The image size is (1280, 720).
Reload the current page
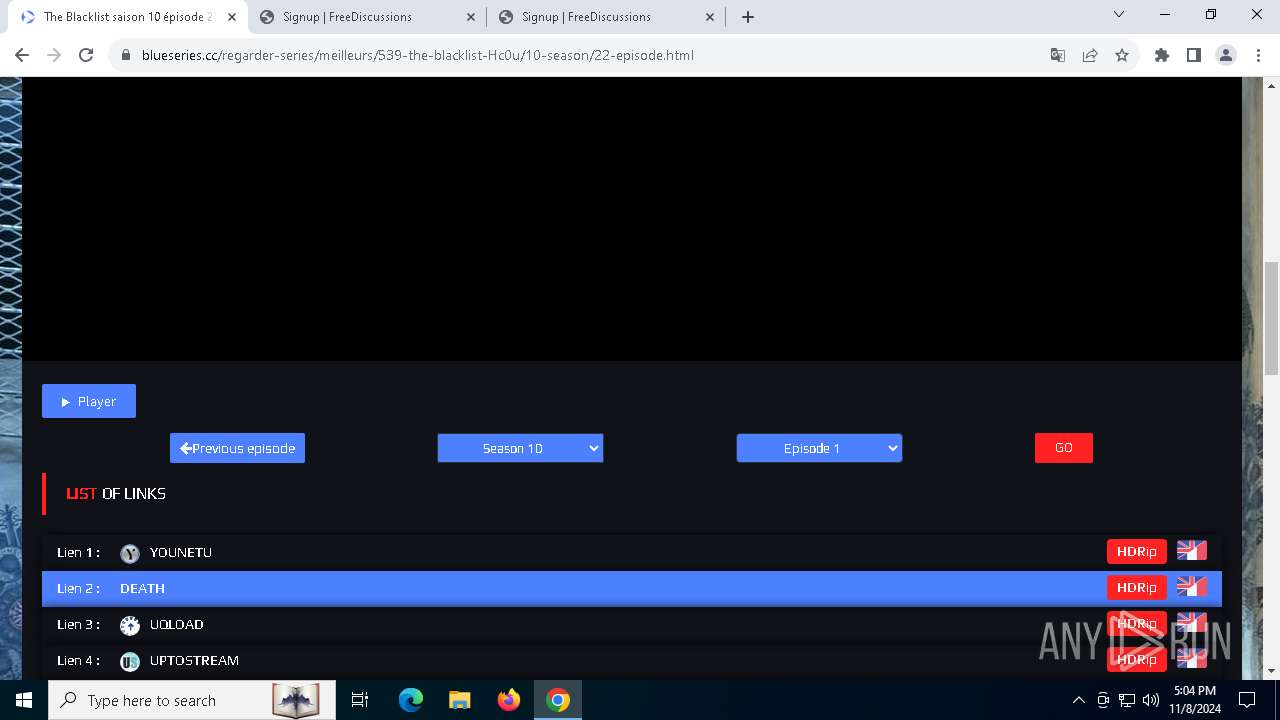(x=86, y=55)
